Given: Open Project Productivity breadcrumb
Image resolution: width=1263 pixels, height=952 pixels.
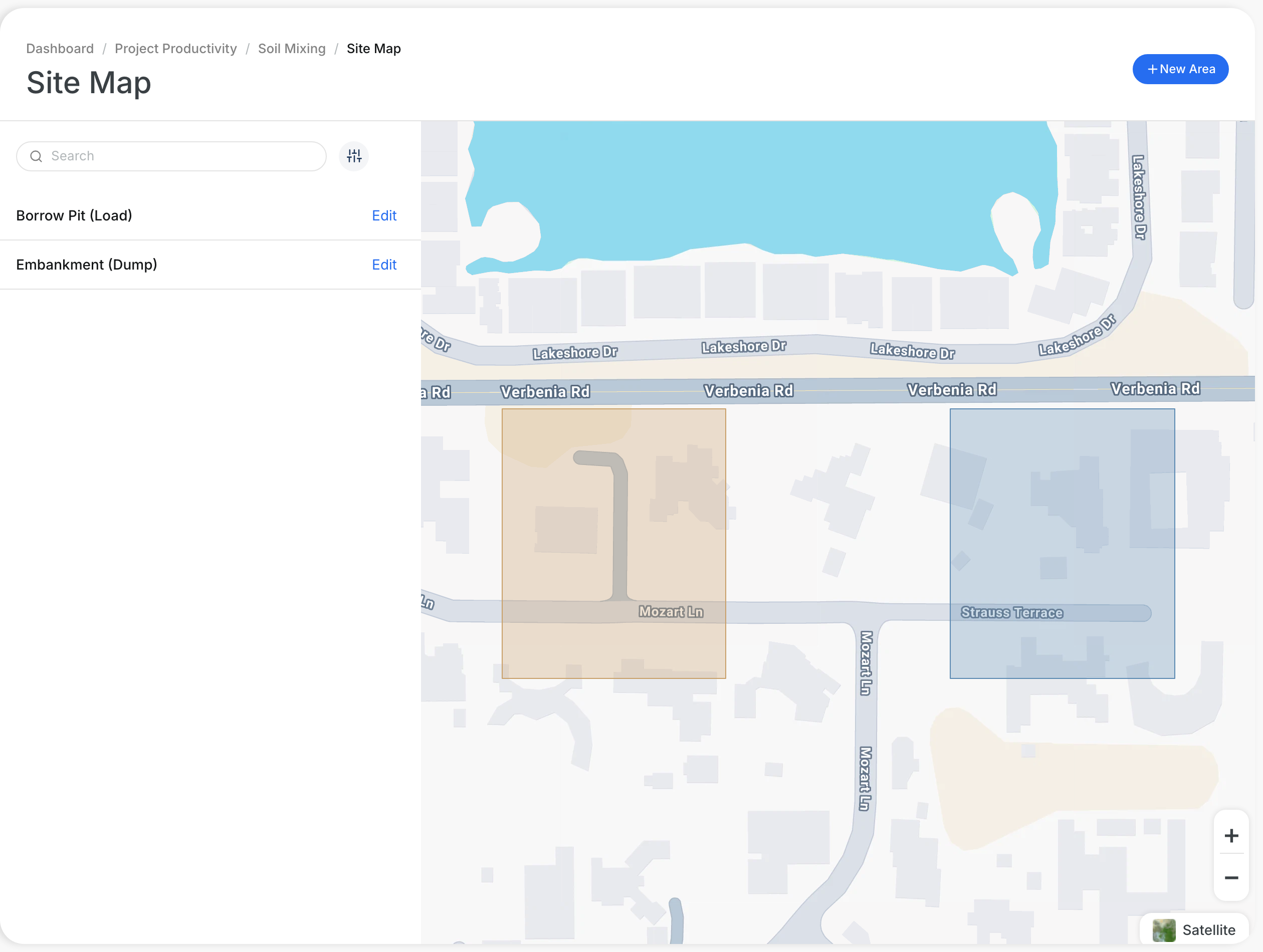Looking at the screenshot, I should tap(176, 49).
